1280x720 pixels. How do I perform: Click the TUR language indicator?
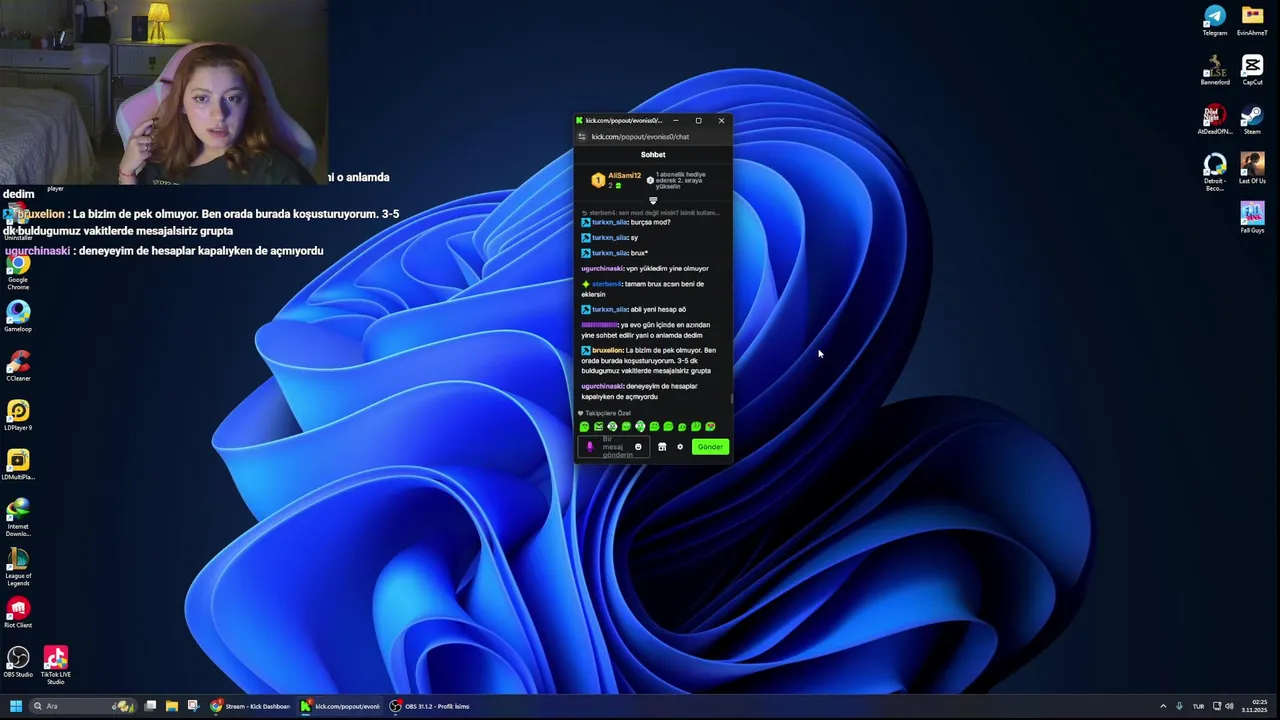1198,706
